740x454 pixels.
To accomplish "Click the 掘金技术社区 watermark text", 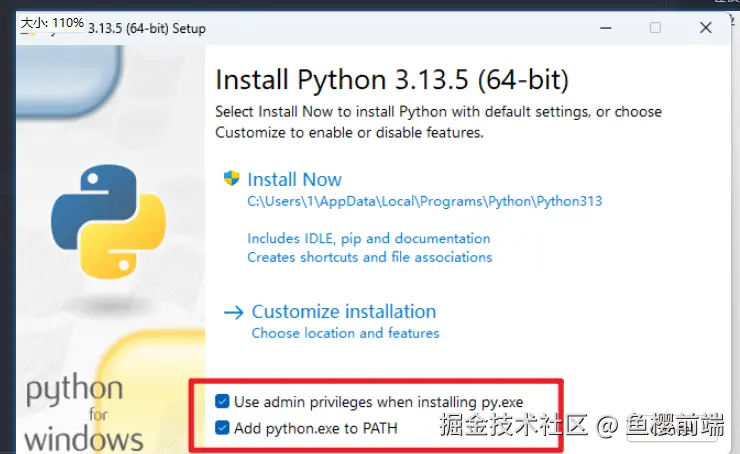I will [x=513, y=427].
